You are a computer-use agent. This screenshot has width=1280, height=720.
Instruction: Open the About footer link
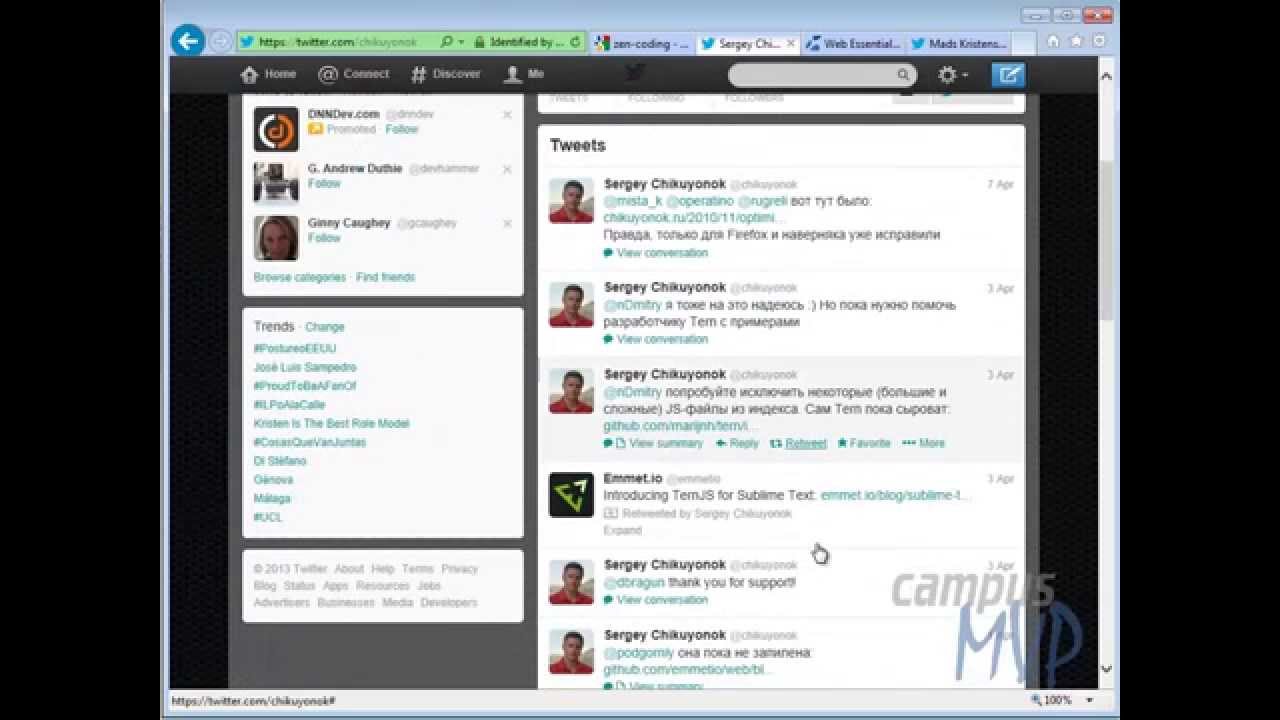(349, 569)
